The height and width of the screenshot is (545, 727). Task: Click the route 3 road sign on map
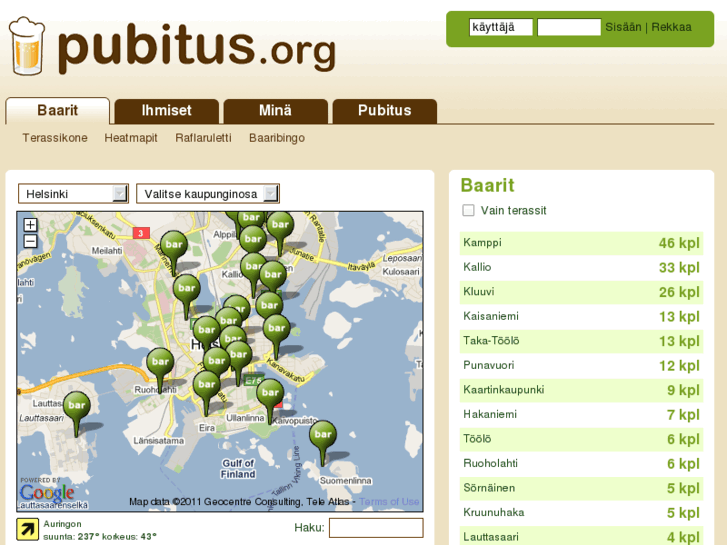tap(141, 233)
